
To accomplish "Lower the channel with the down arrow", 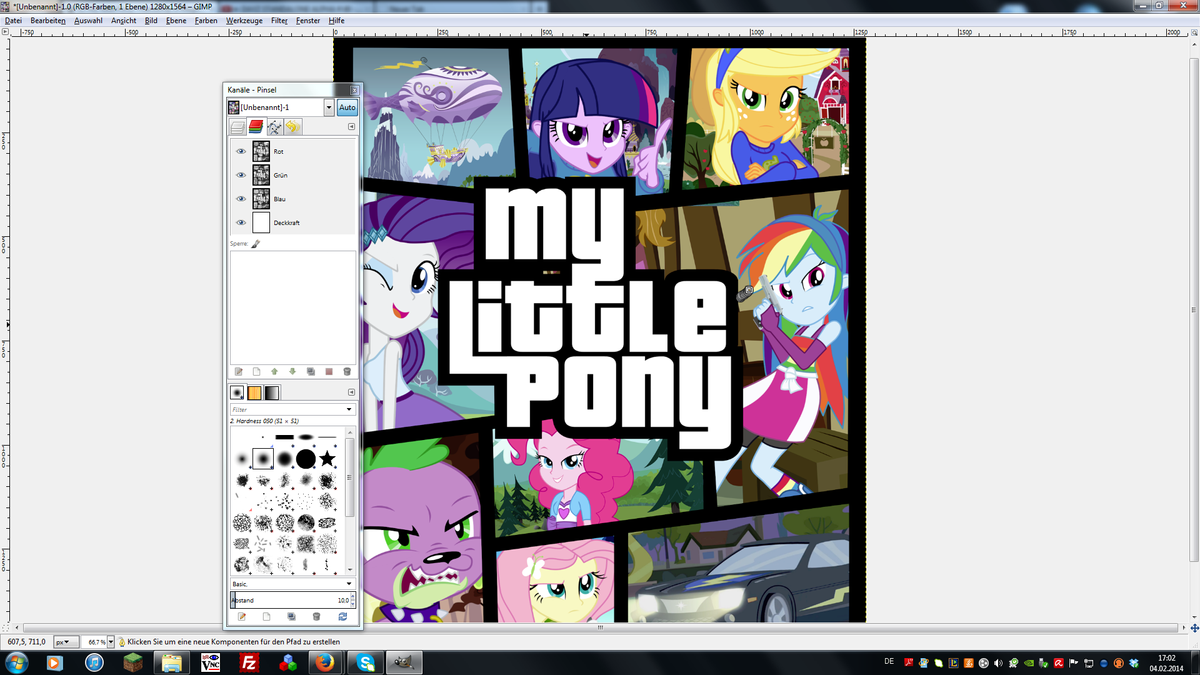I will [292, 371].
